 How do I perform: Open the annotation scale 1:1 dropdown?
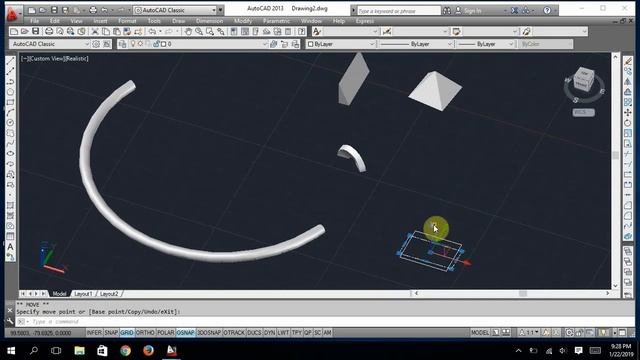529,333
